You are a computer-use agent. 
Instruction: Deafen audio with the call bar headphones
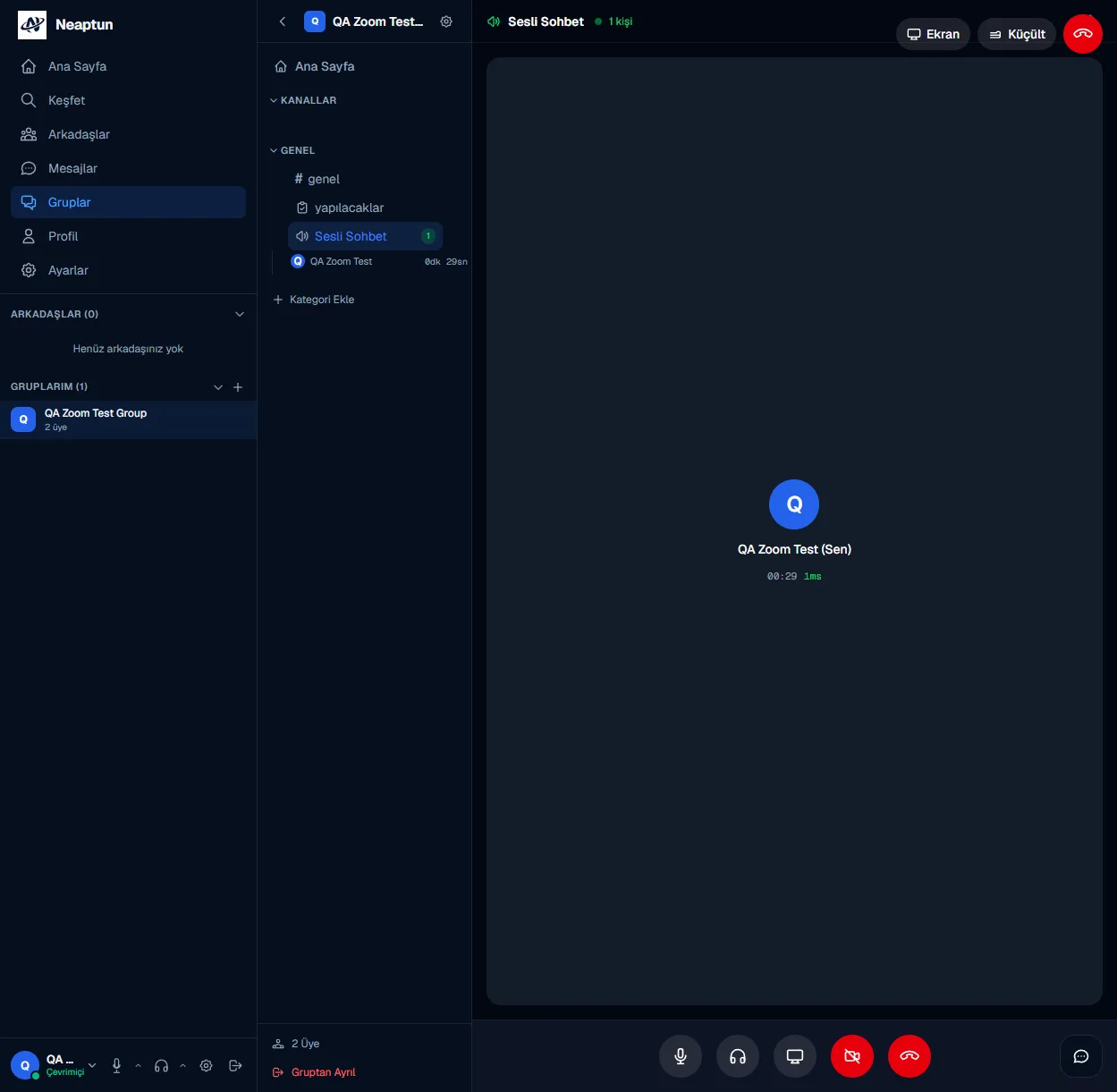point(738,1056)
